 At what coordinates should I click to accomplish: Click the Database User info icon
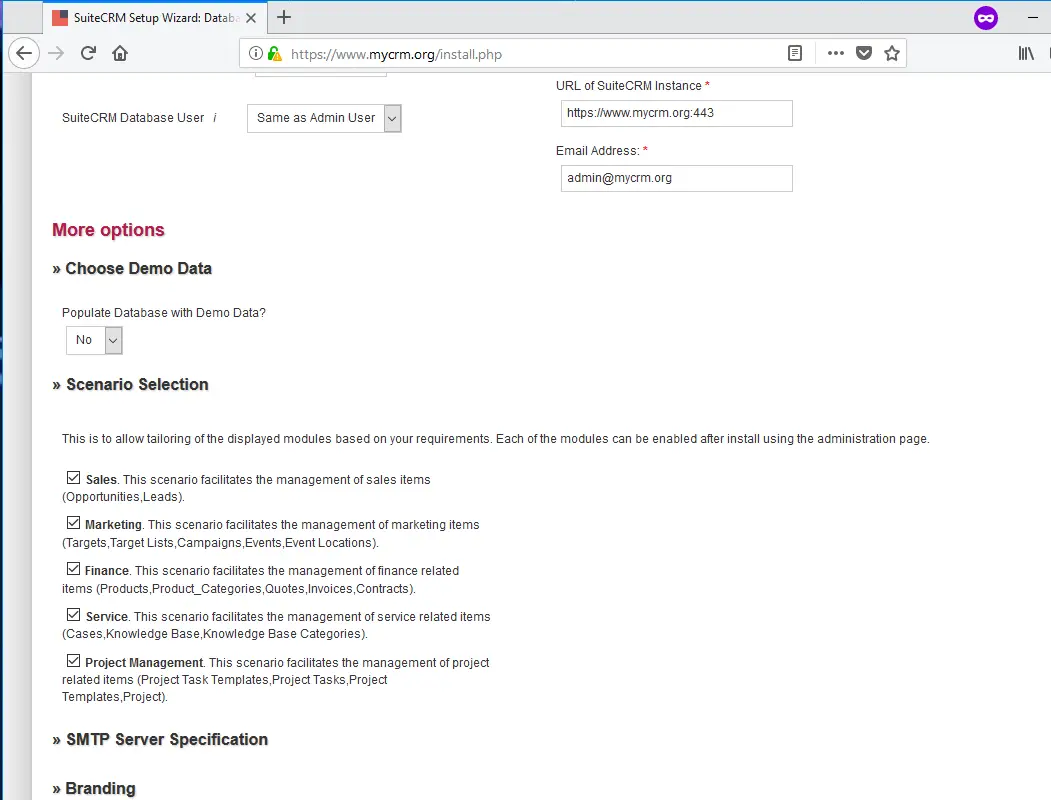tap(215, 118)
